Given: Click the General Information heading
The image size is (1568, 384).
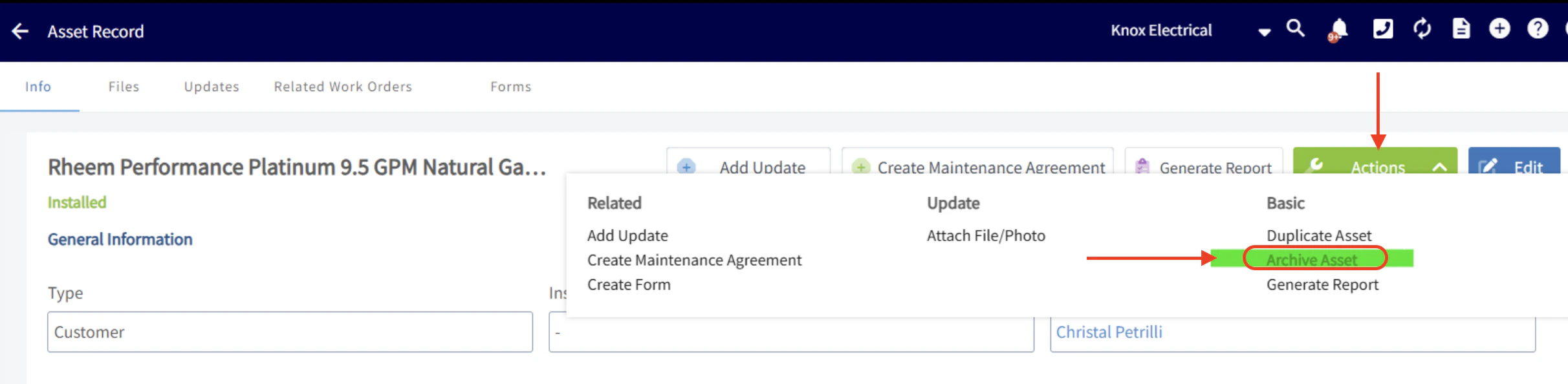Looking at the screenshot, I should (x=120, y=239).
